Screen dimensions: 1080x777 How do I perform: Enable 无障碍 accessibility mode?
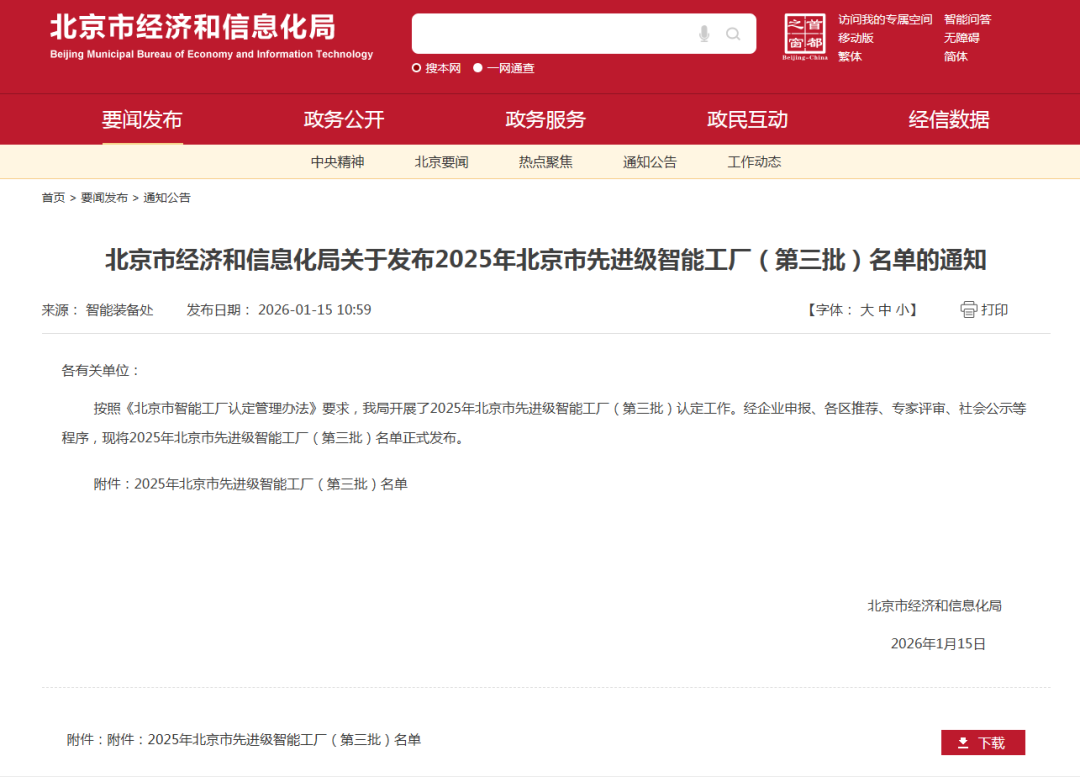point(962,38)
